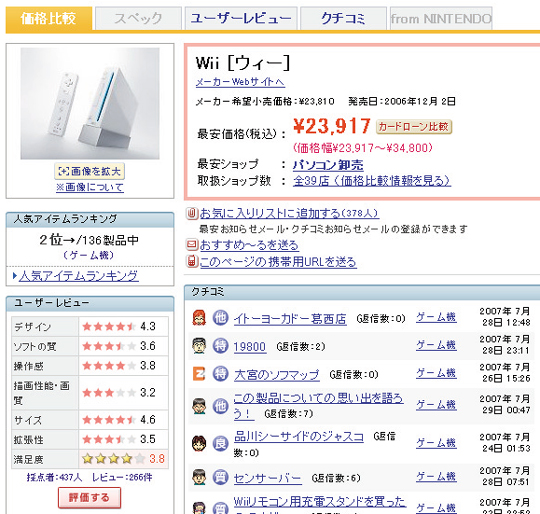Click the arrow beside 人気アイテムランキング

click(x=15, y=276)
